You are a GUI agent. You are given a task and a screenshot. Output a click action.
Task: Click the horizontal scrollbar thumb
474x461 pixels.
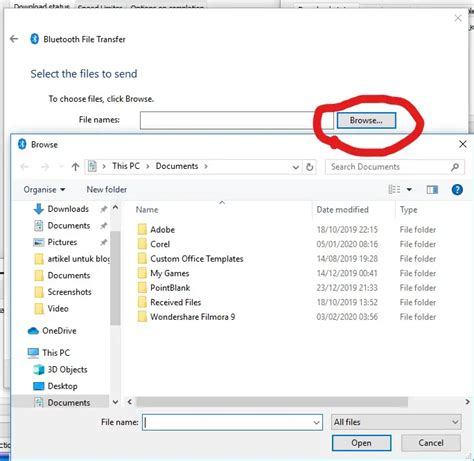[272, 402]
